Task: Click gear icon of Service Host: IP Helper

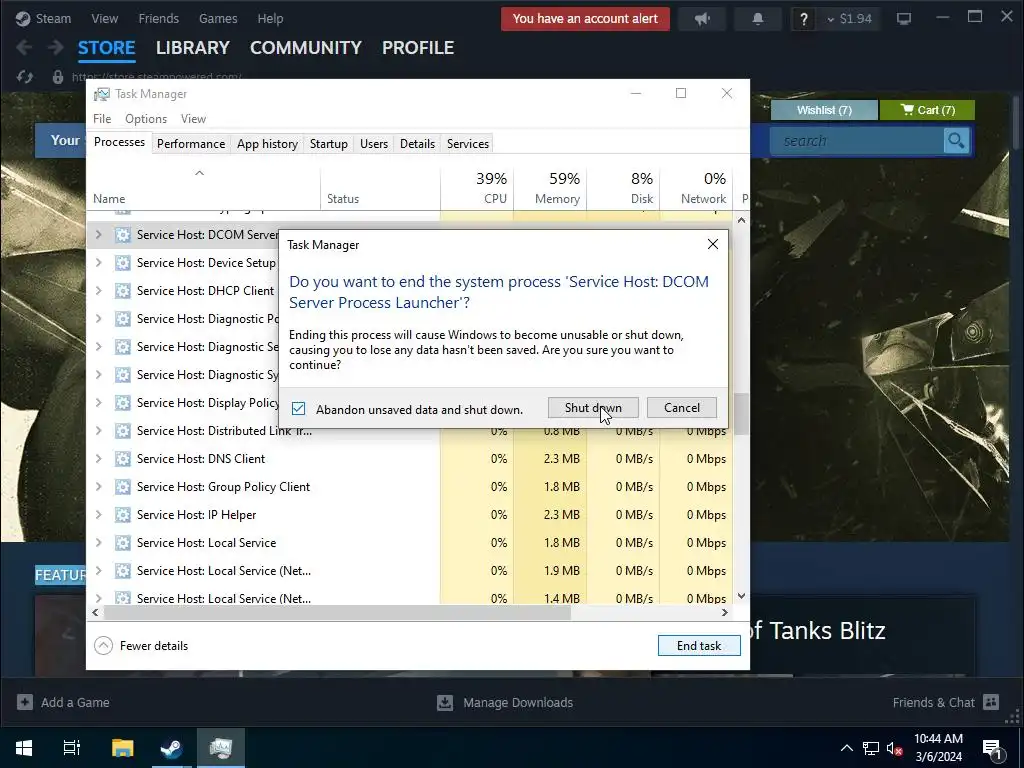Action: 123,515
